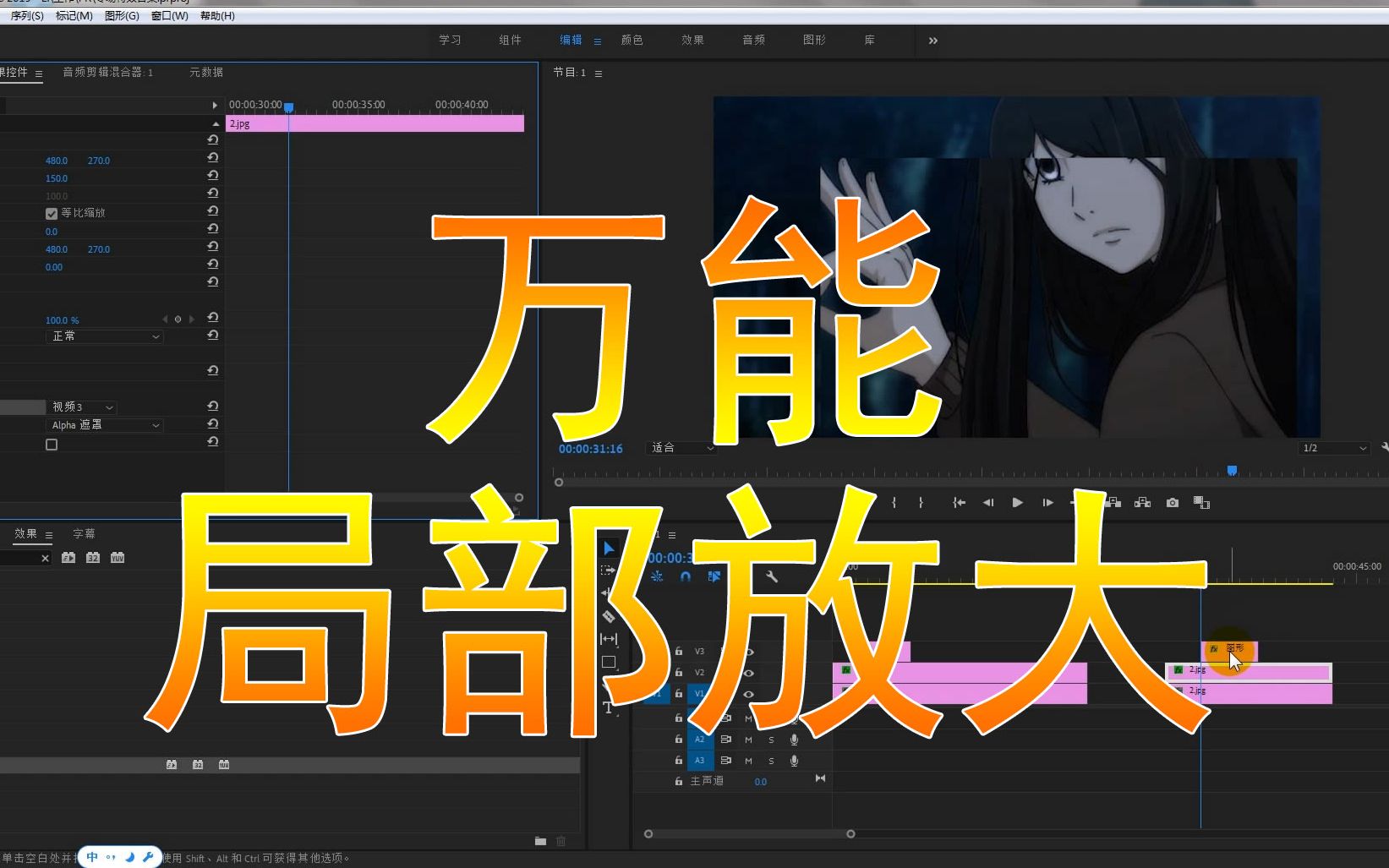Lock track V2
The width and height of the screenshot is (1389, 868).
click(678, 673)
